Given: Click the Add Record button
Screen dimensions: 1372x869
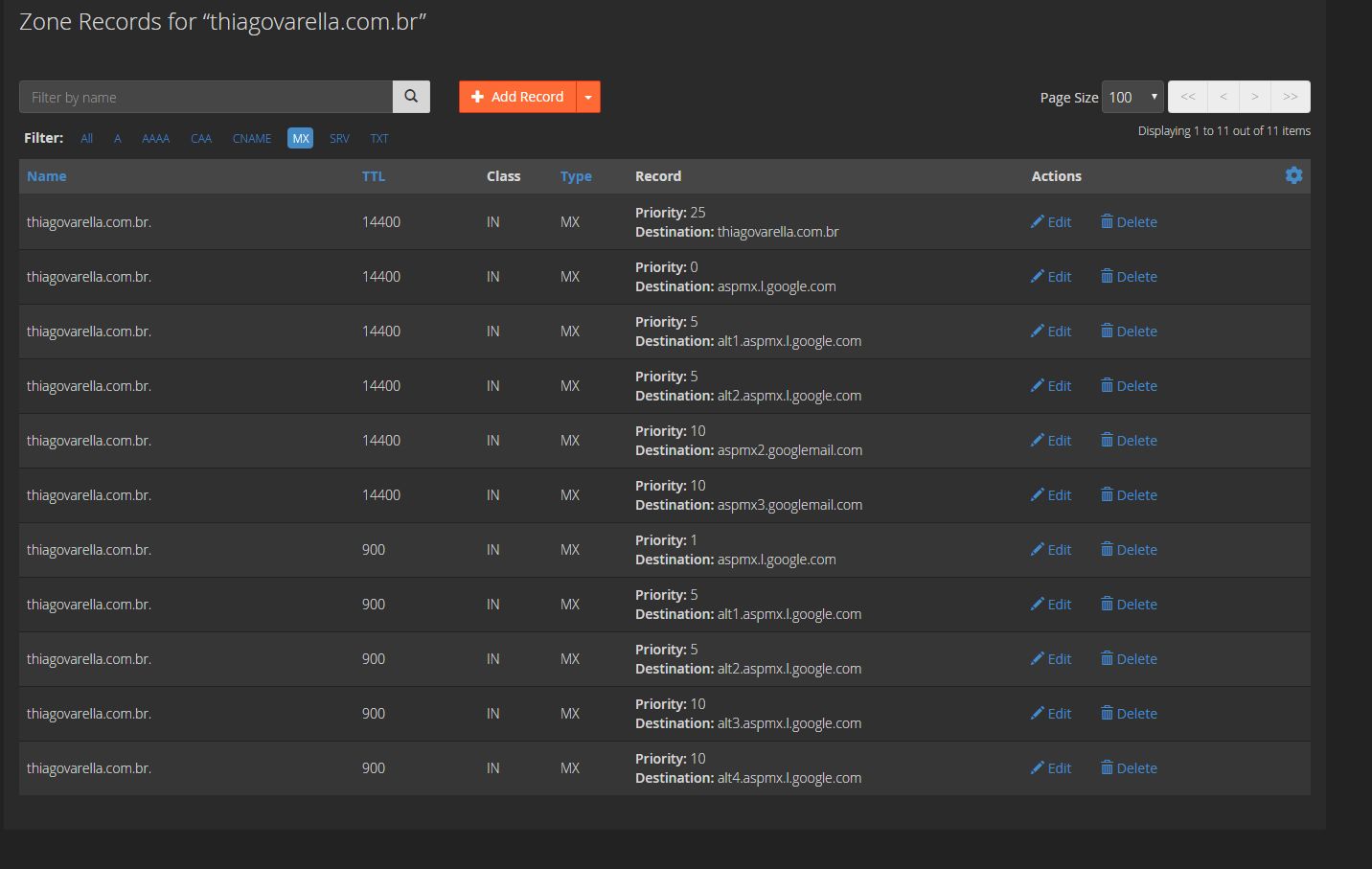Looking at the screenshot, I should click(517, 97).
